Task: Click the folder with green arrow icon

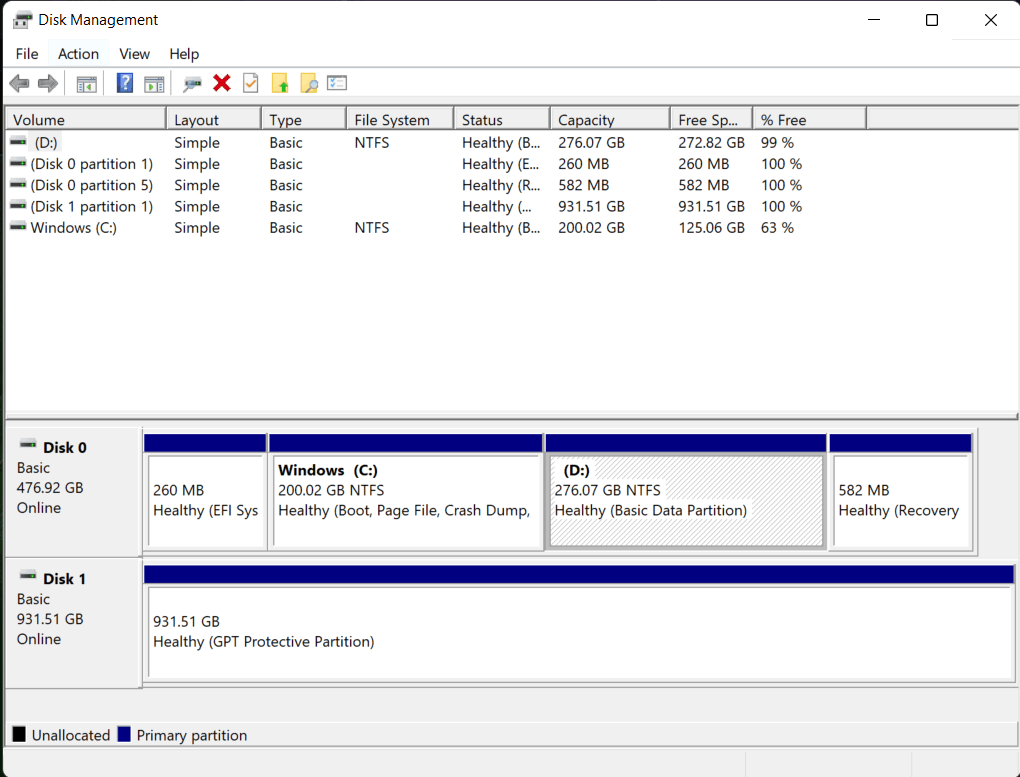Action: [280, 83]
